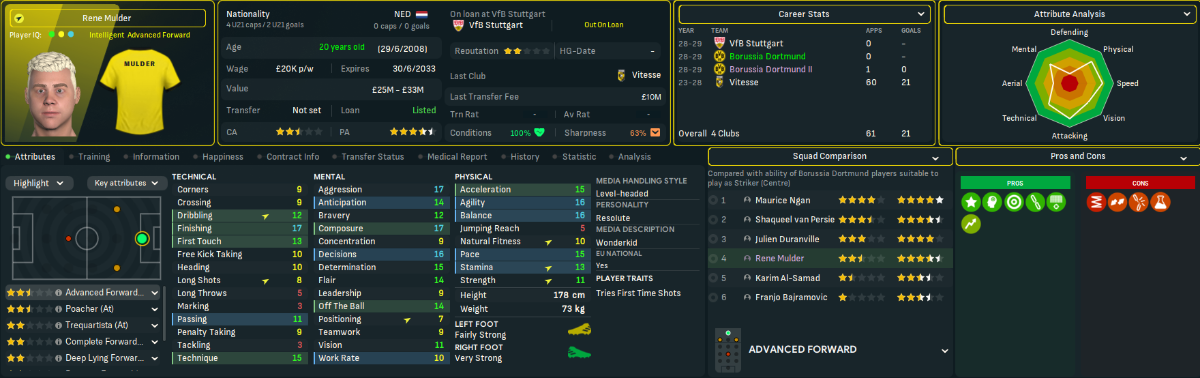Click the flask con icon
Screen dimensions: 1200x378
(x=1161, y=202)
